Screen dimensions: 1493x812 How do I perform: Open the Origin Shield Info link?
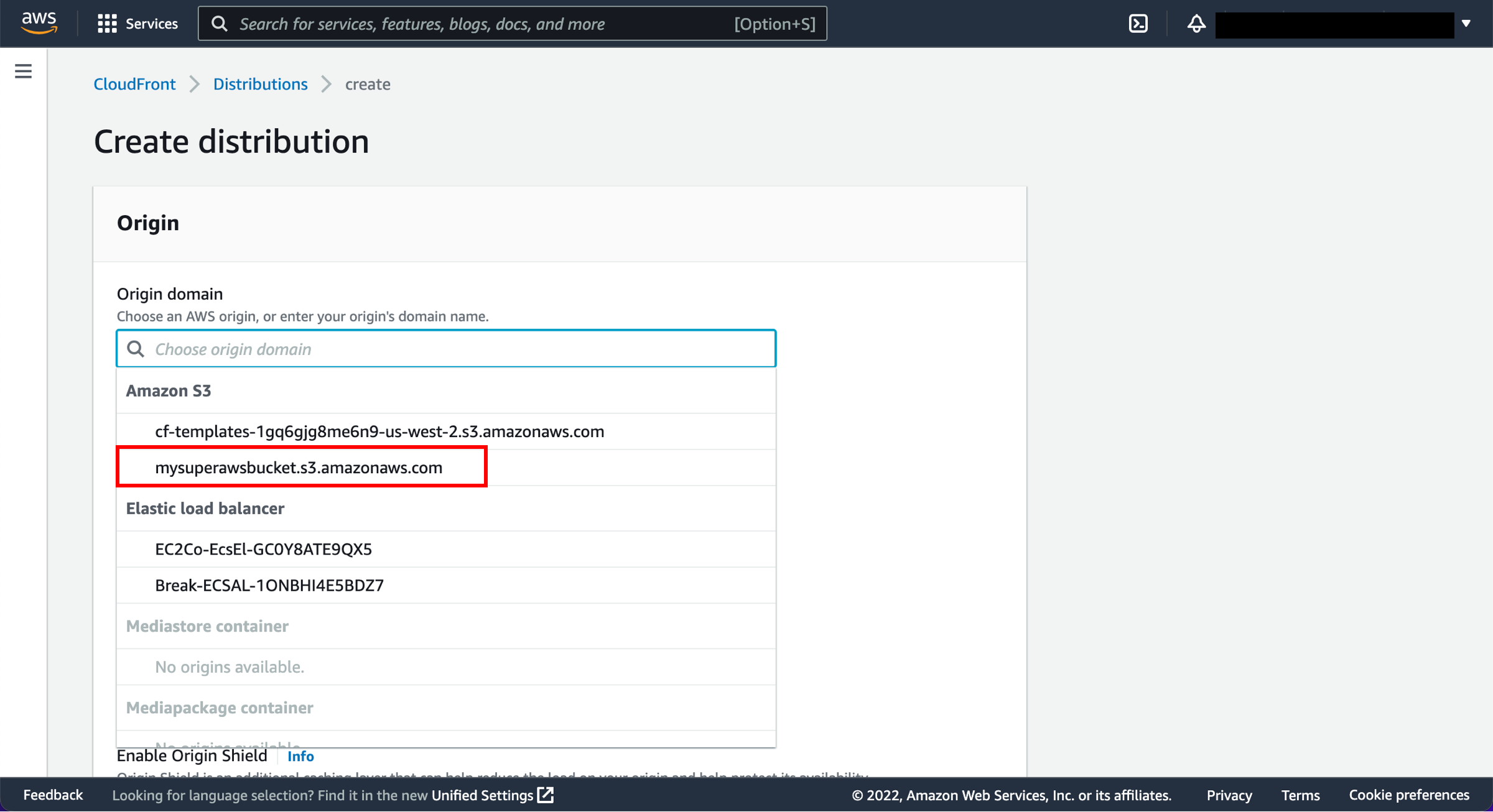[300, 756]
